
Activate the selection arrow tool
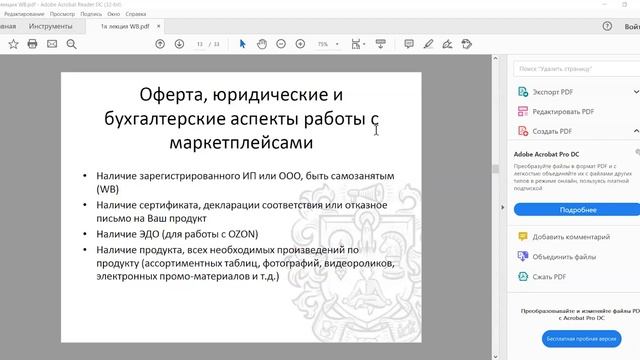[x=242, y=44]
